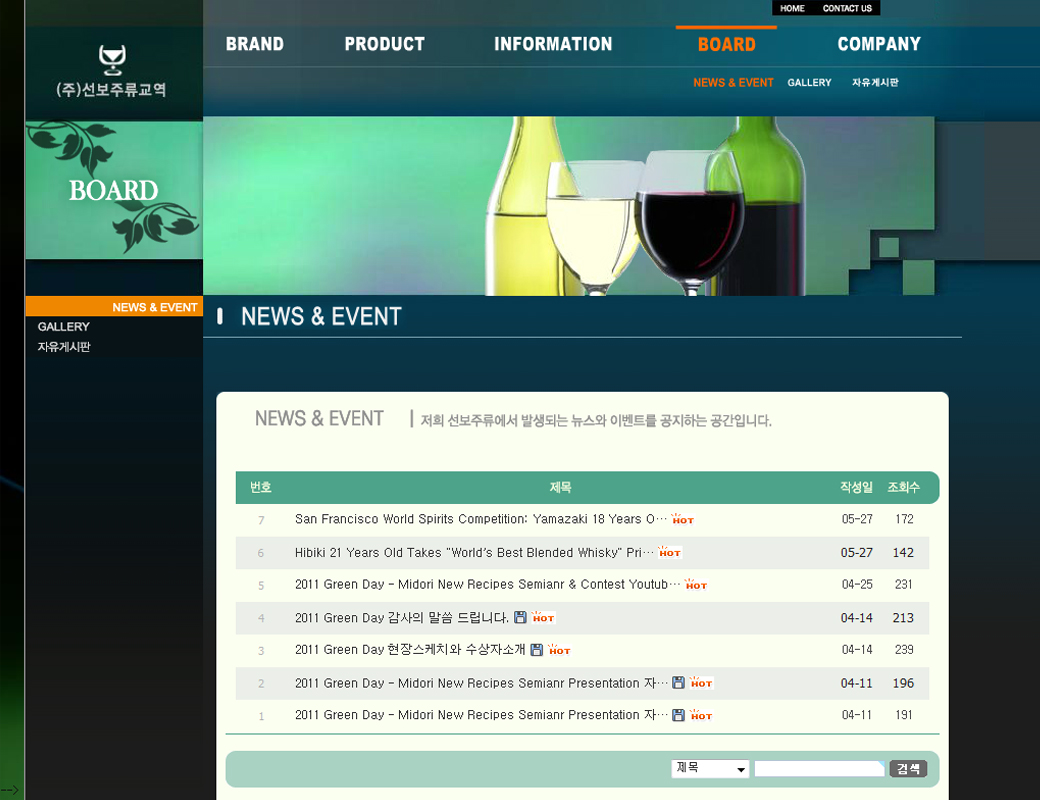Image resolution: width=1040 pixels, height=800 pixels.
Task: Click the HOT badge on the Yamazaki post
Action: click(683, 519)
